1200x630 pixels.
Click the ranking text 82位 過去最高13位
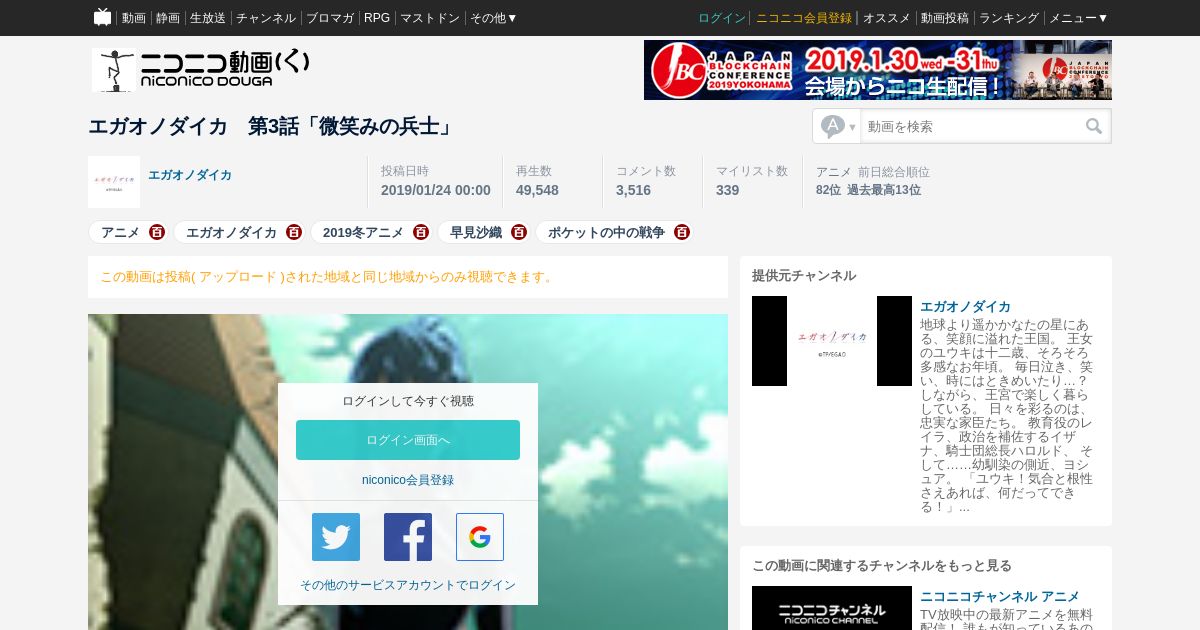tap(868, 190)
